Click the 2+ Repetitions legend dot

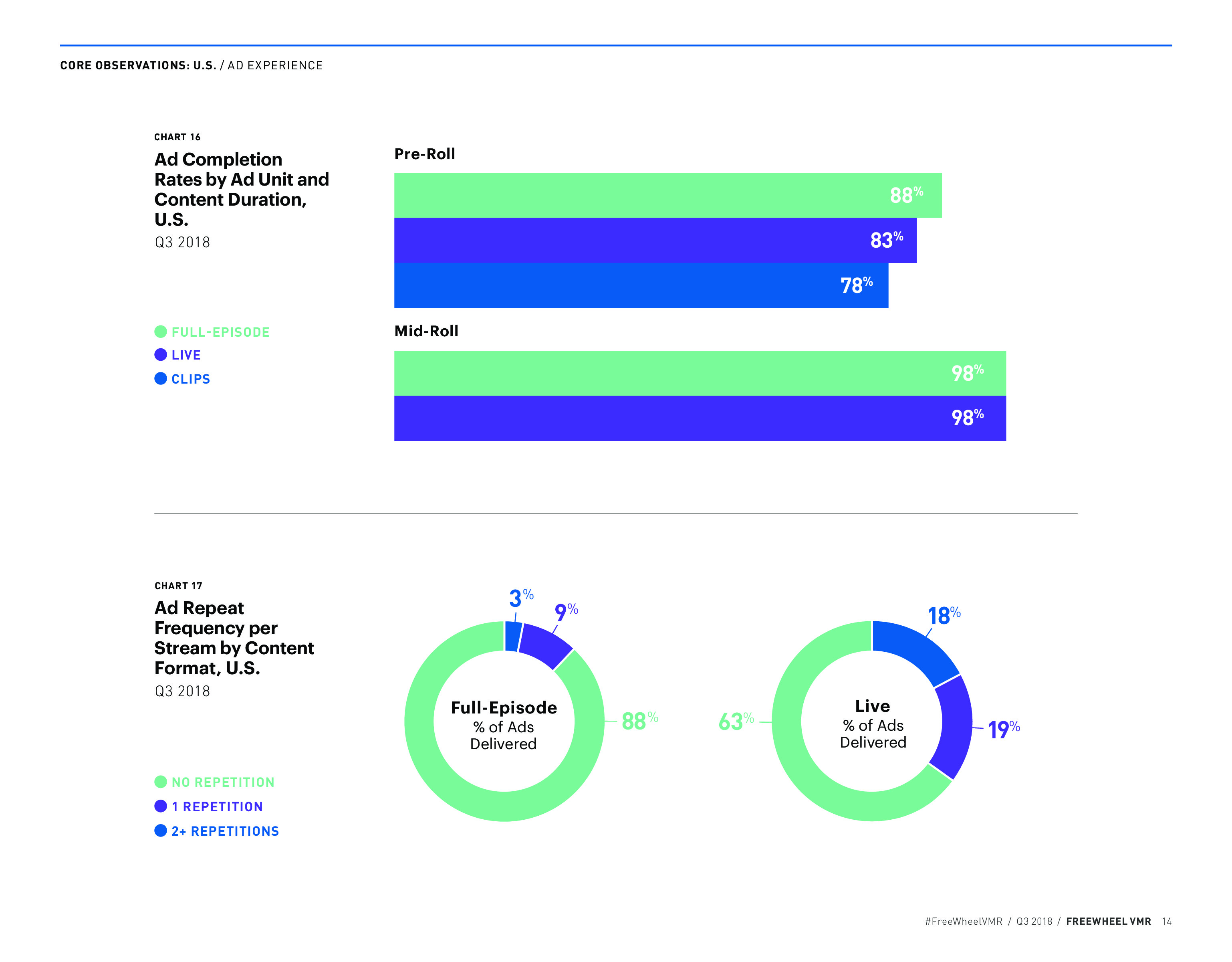161,831
